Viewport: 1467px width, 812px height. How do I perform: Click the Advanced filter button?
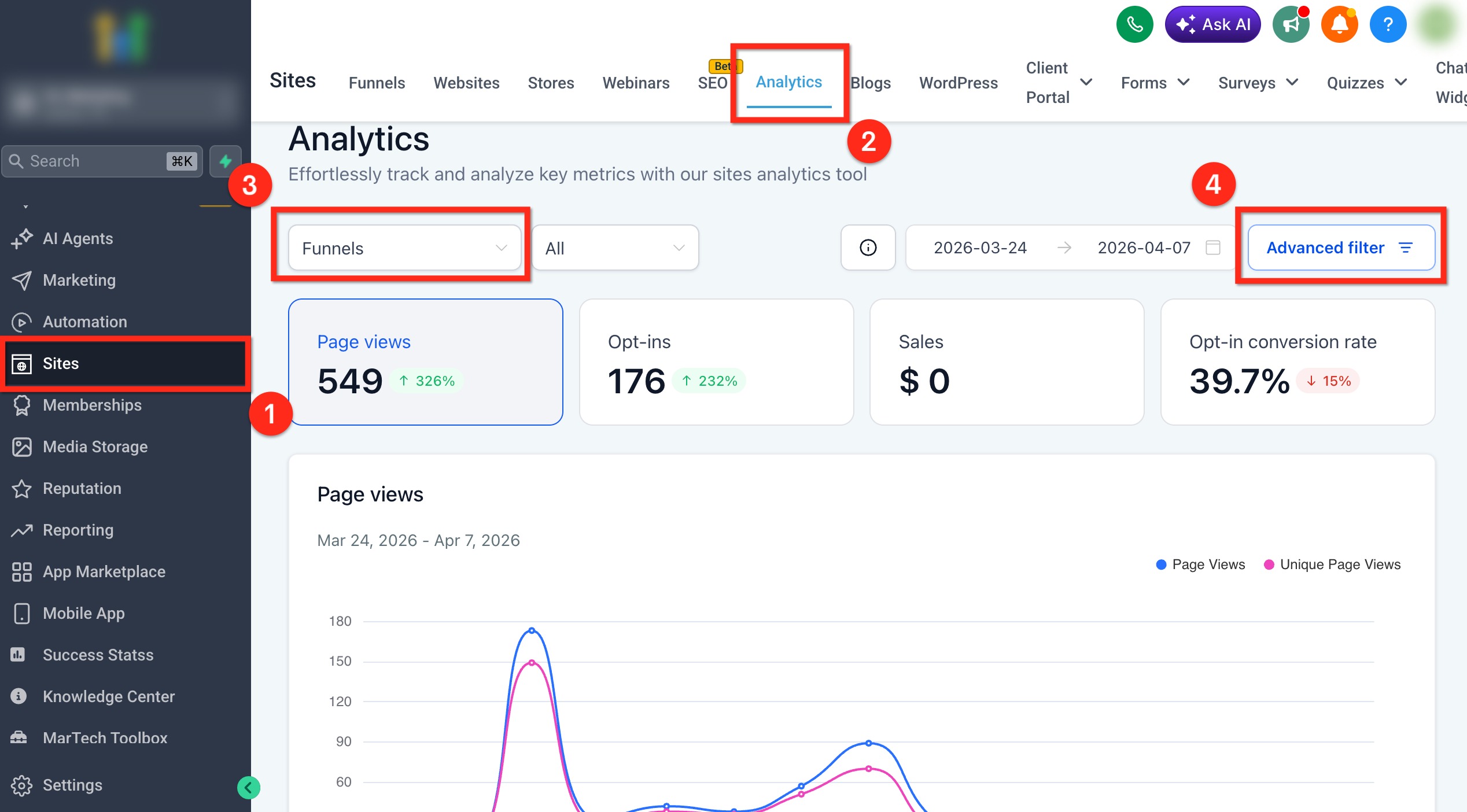click(1340, 248)
